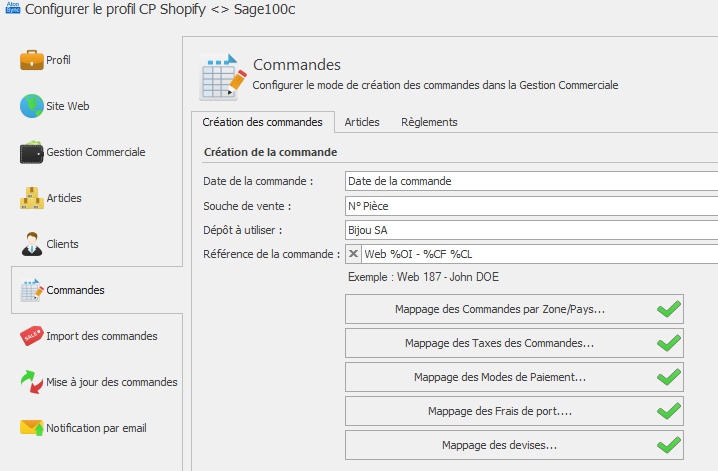Click the Mappage des devises button
This screenshot has height=471, width=718.
coord(514,445)
